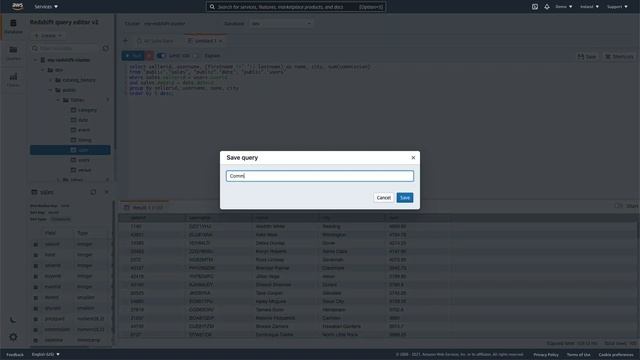This screenshot has height=360, width=640.
Task: Click the Feedback link
Action: [15, 354]
